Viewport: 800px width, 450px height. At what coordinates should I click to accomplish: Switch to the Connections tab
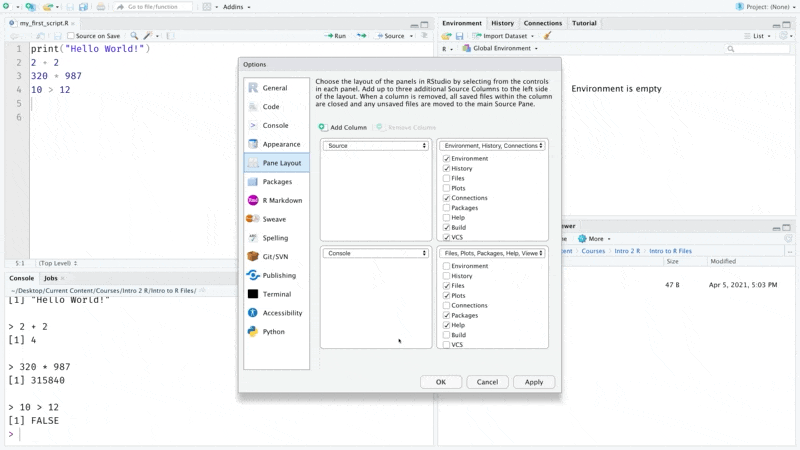click(x=542, y=23)
